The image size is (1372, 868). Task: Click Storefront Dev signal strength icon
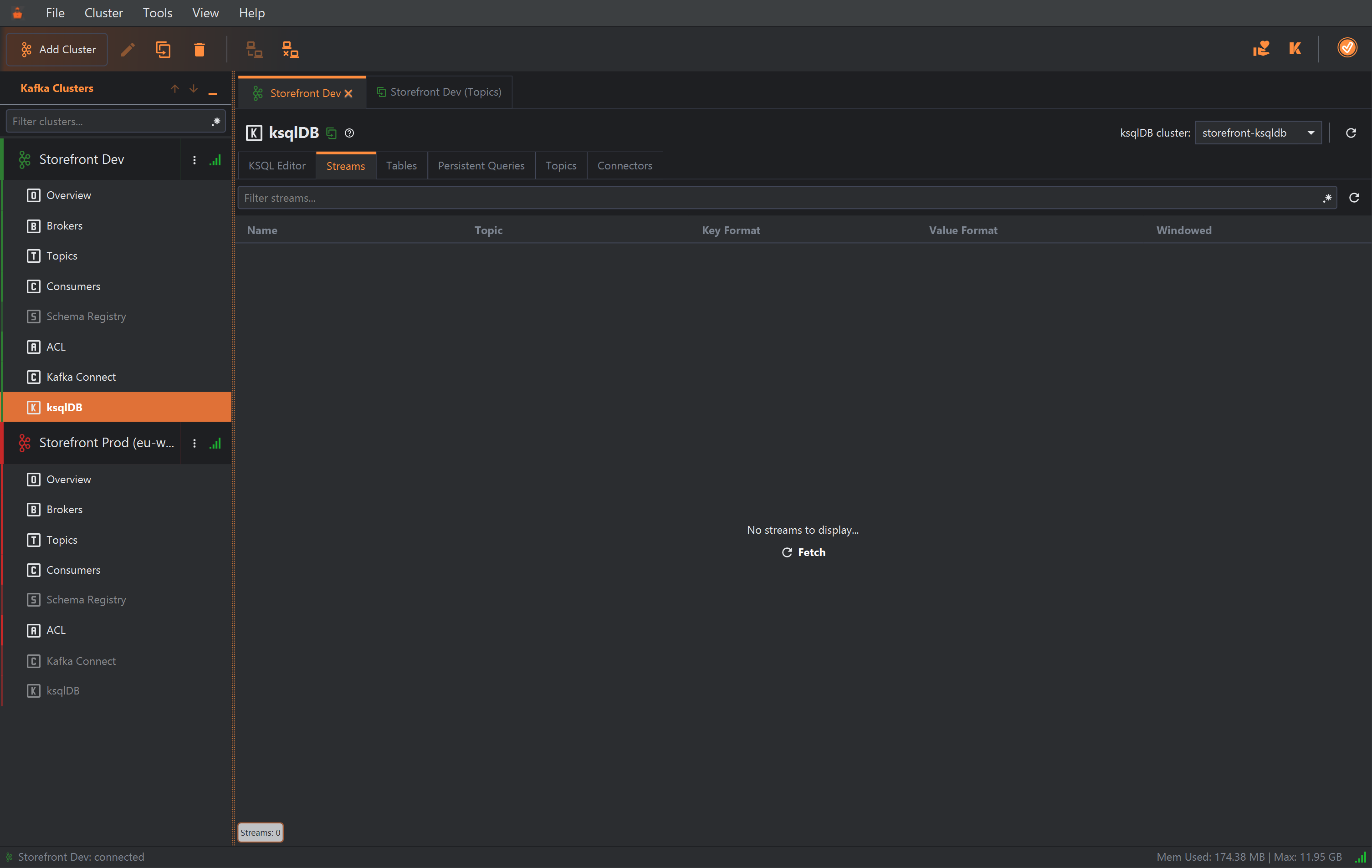point(215,160)
